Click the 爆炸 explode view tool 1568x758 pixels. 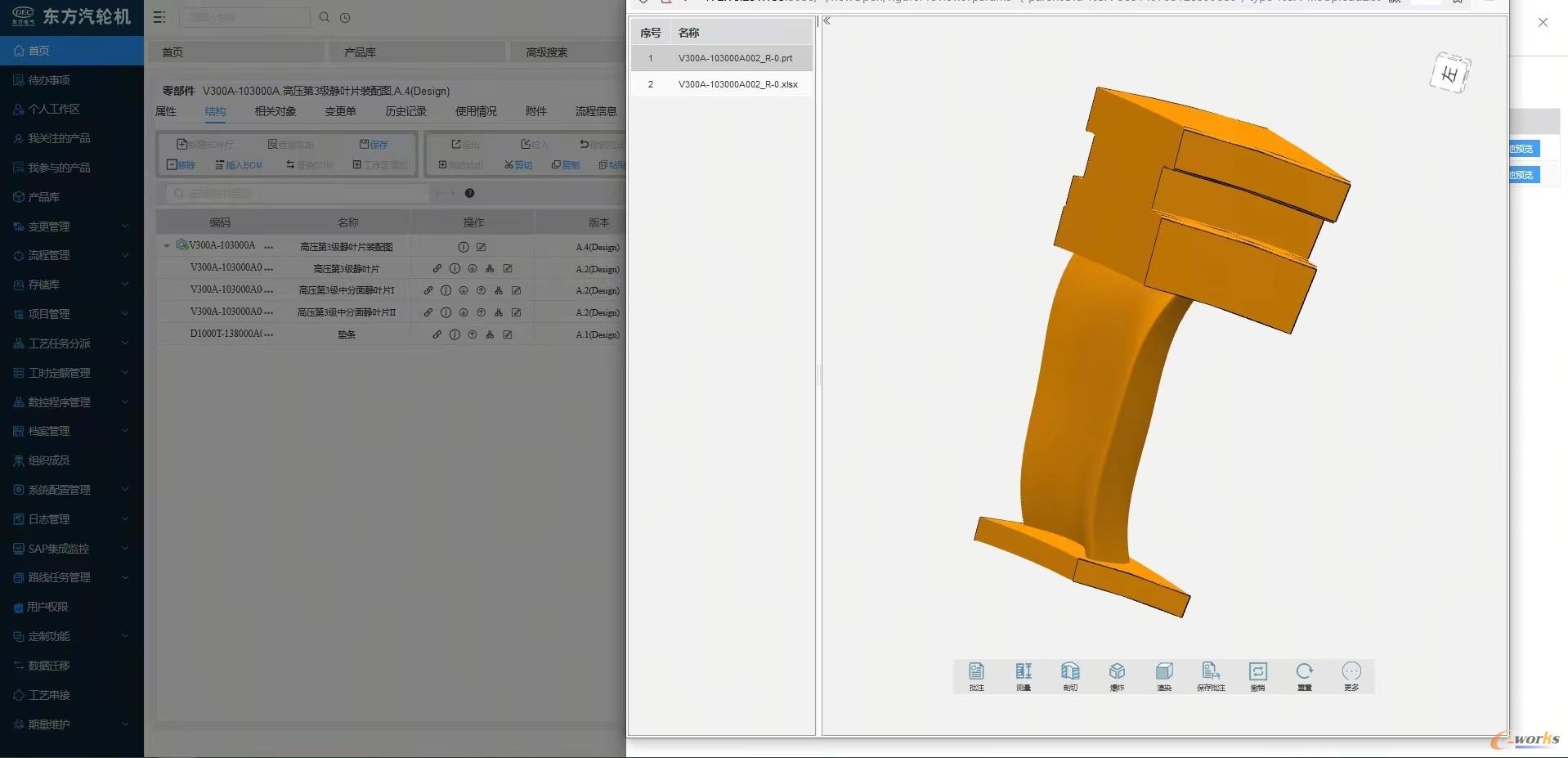[1117, 676]
